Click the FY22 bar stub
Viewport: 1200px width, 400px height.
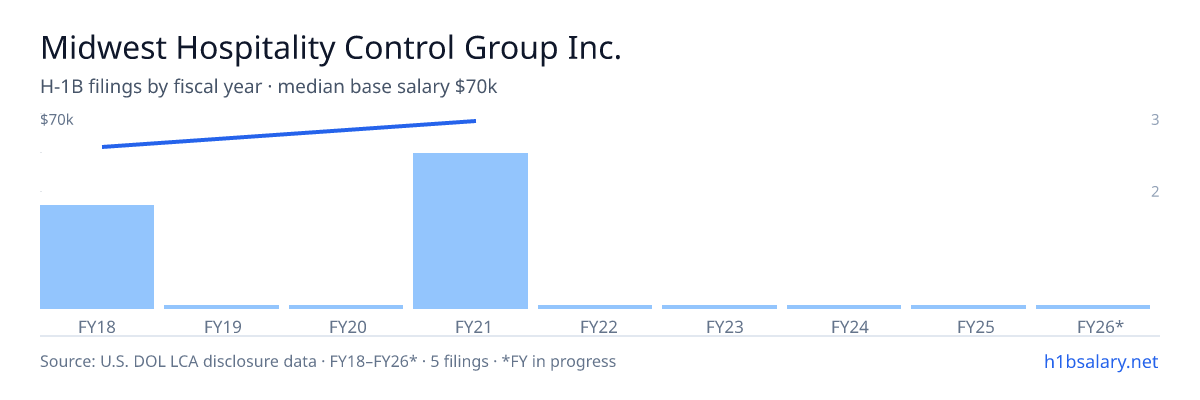(595, 307)
